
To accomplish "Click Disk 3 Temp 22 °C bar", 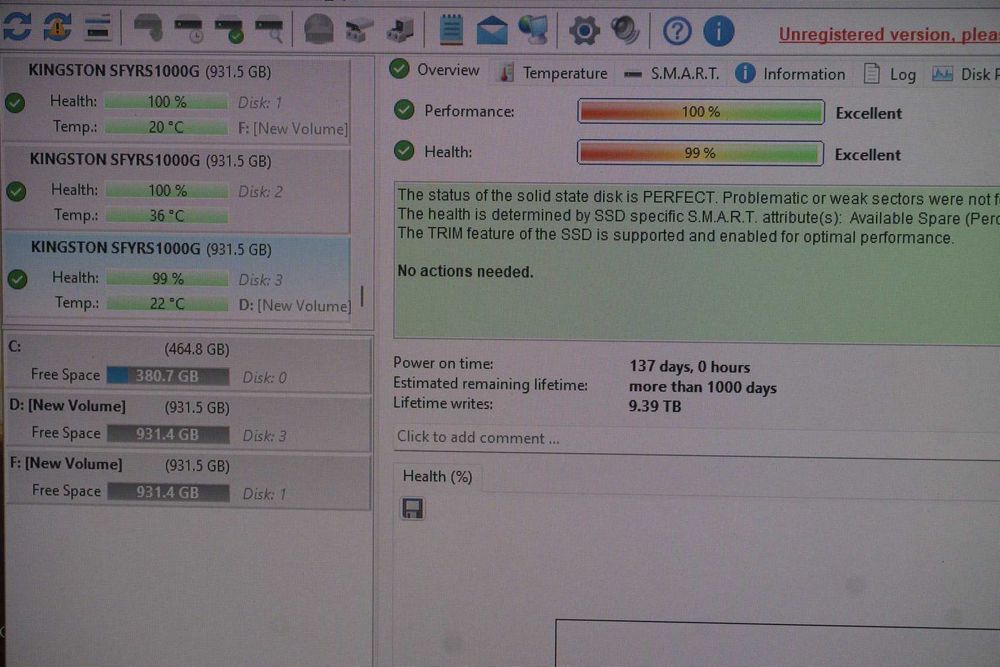I will (x=168, y=304).
